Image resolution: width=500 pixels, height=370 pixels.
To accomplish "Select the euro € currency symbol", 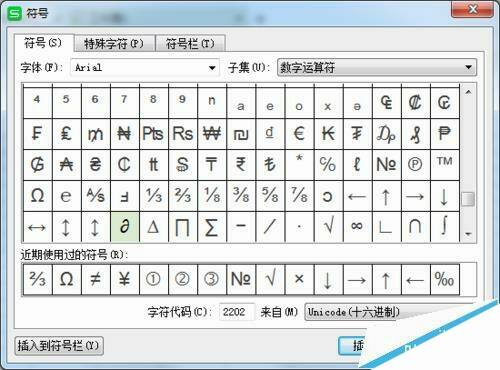I will (299, 134).
